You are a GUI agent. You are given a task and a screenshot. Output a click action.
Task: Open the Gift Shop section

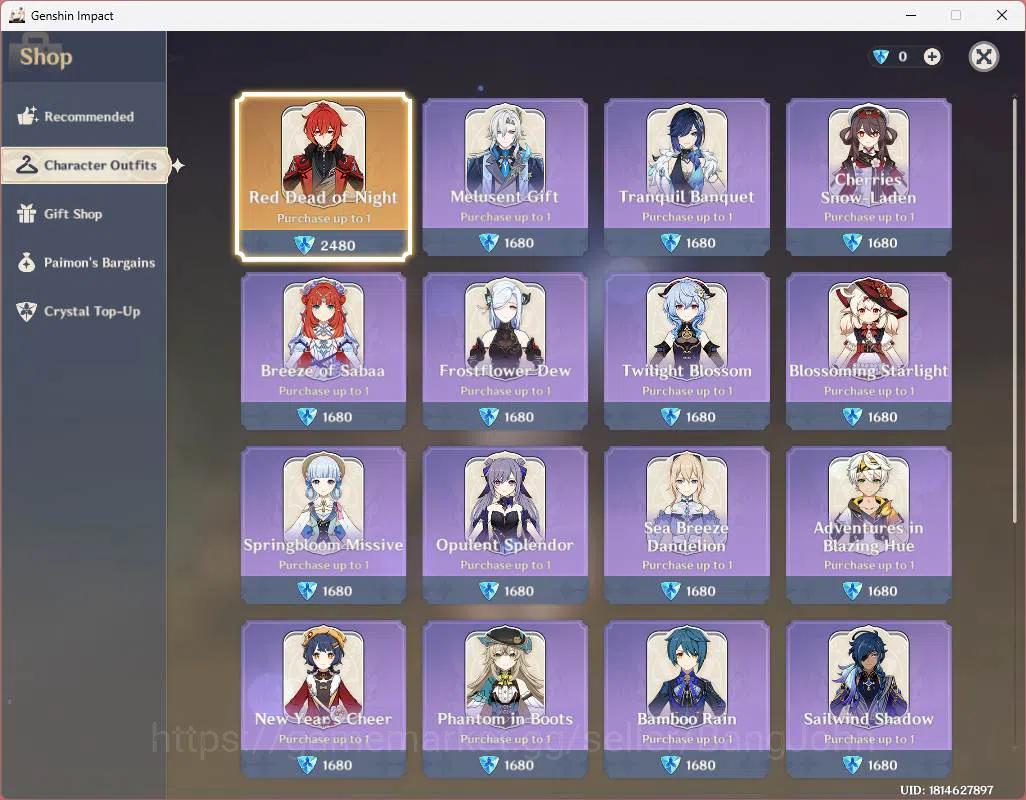pos(84,214)
